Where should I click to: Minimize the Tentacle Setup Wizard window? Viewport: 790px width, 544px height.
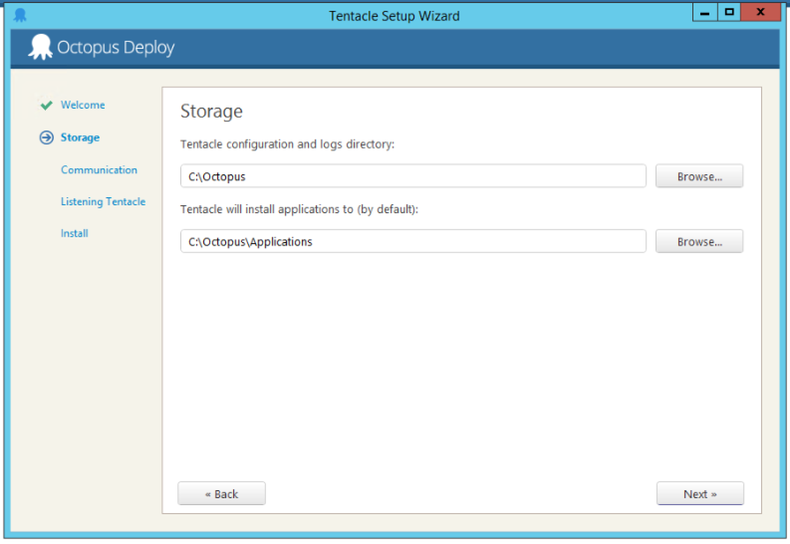(x=705, y=12)
